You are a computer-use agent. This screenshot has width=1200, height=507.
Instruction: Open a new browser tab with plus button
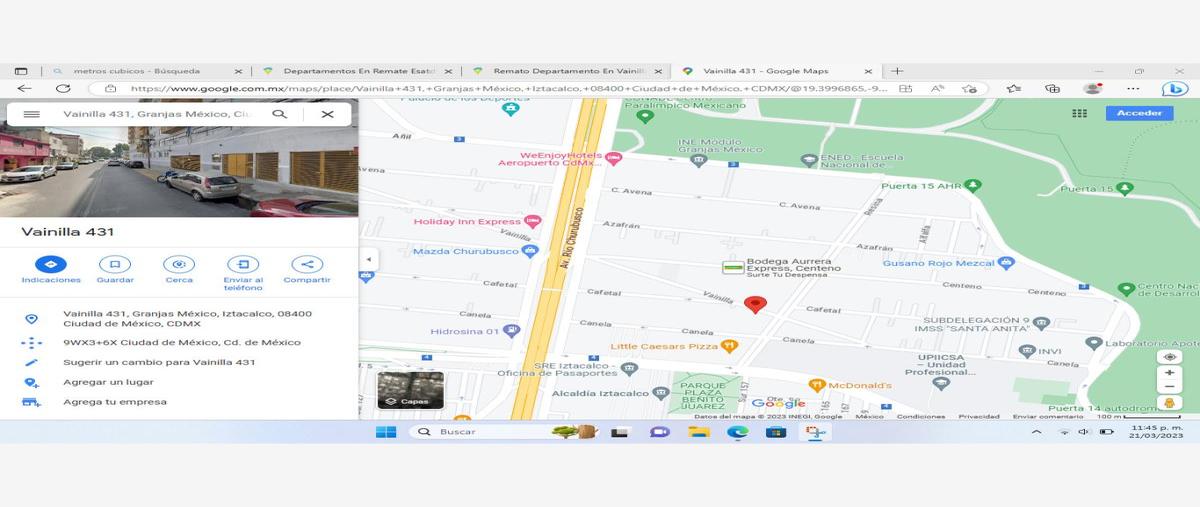coord(897,71)
